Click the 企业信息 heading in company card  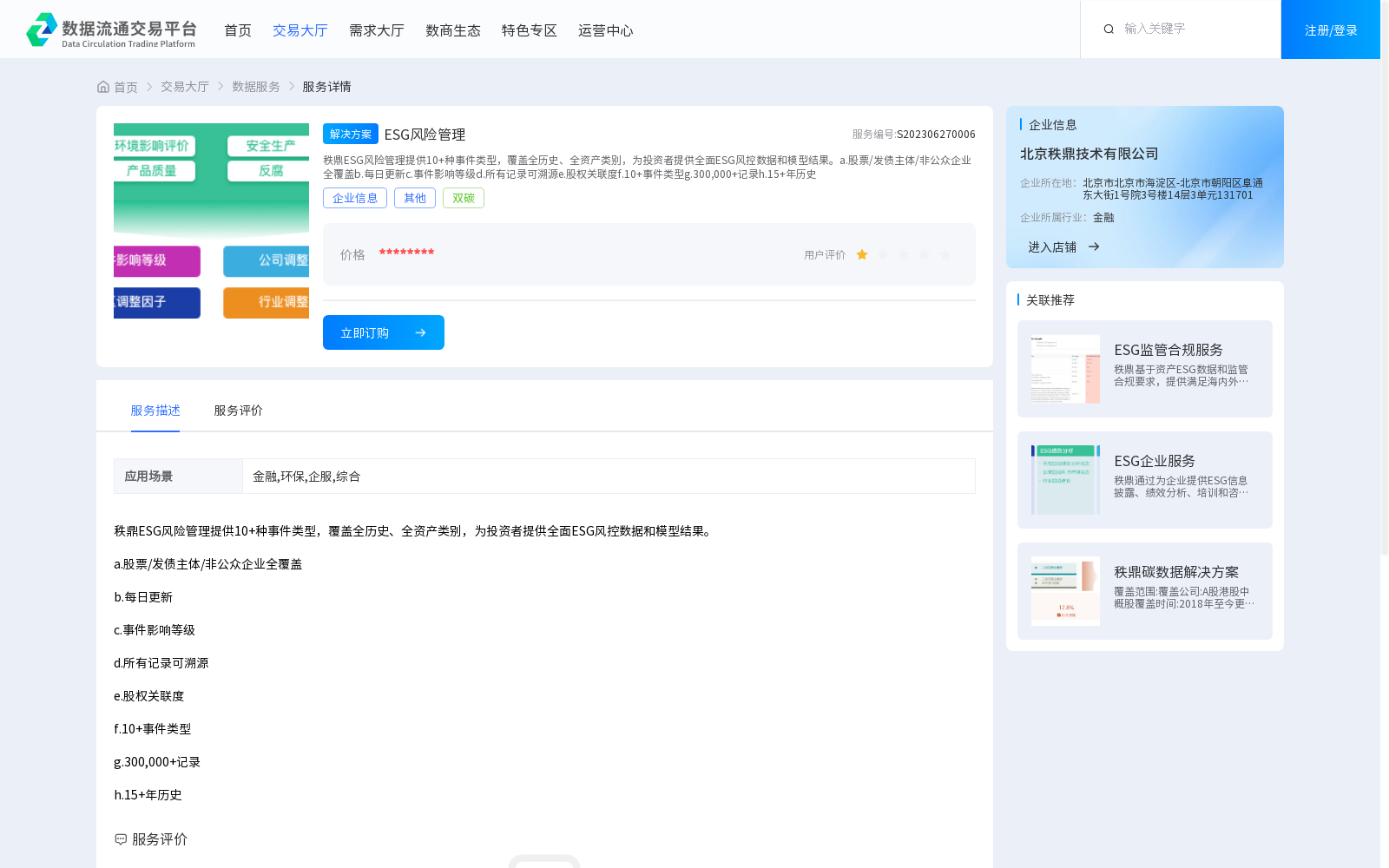coord(1053,124)
